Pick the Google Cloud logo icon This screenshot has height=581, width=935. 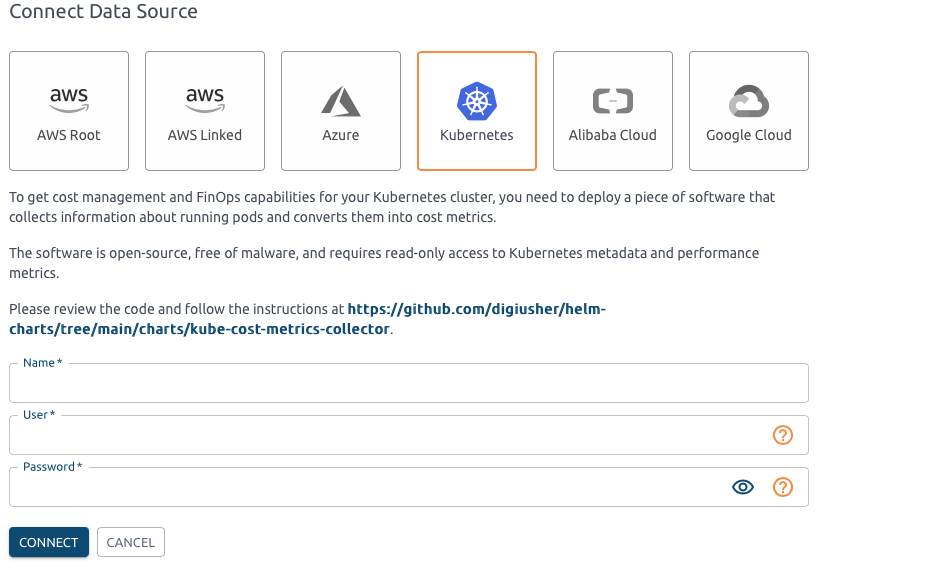[x=749, y=101]
